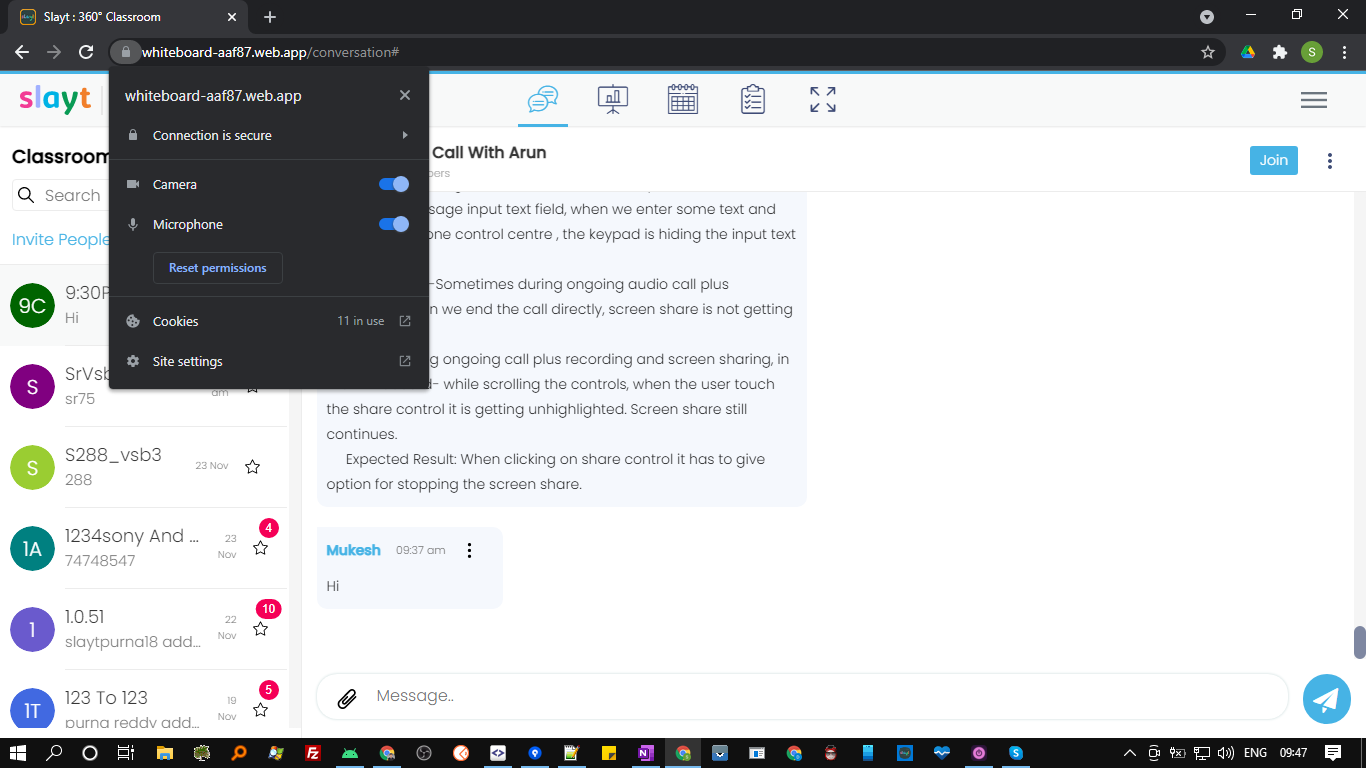Click the Mukesh sender name

pos(353,550)
